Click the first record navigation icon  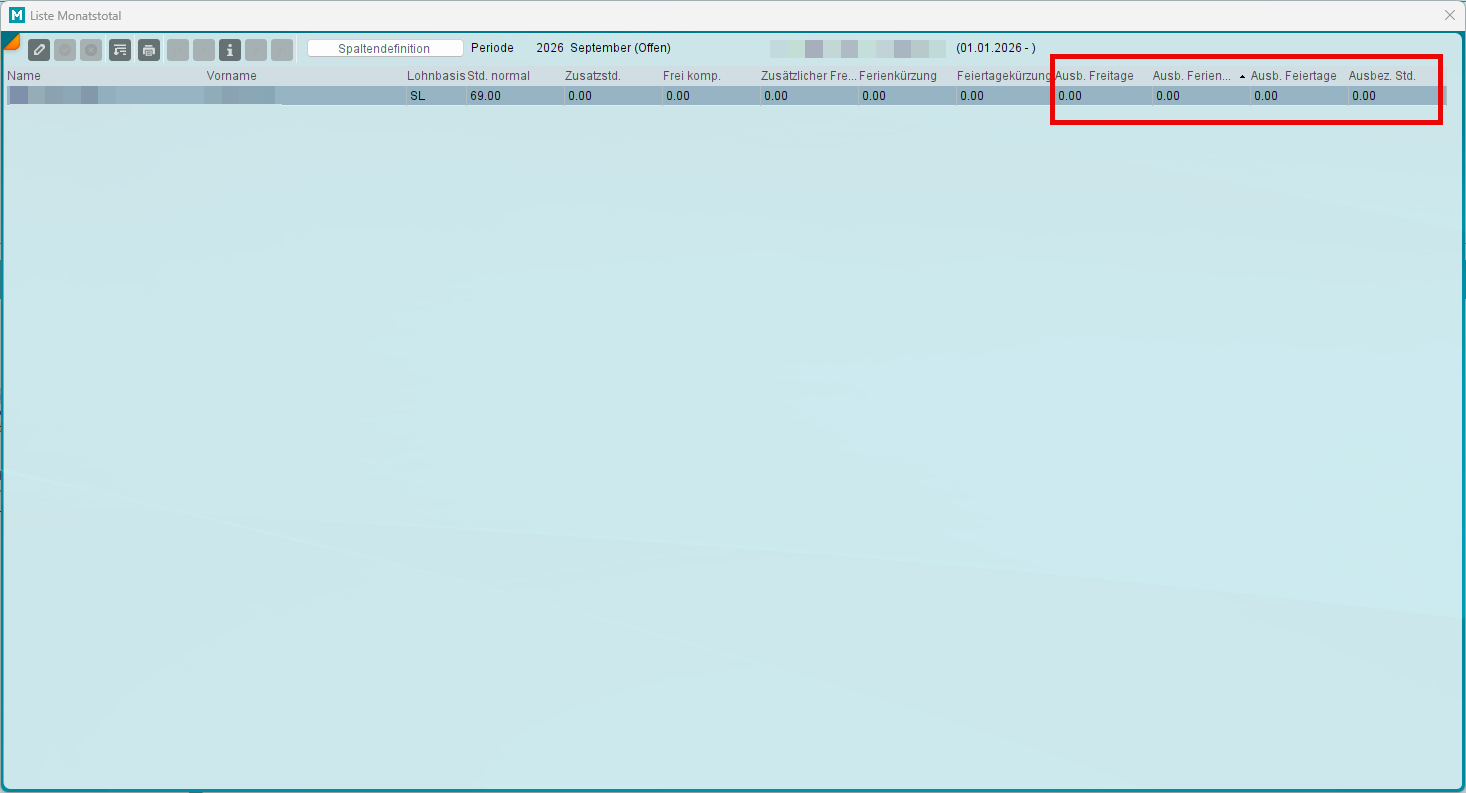point(177,50)
